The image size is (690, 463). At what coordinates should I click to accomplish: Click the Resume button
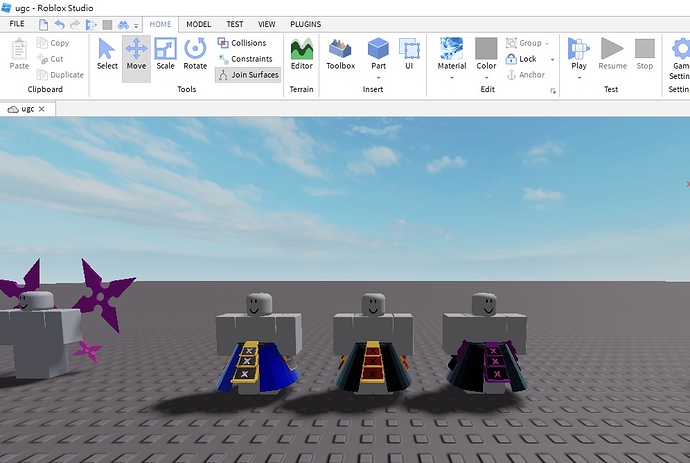tap(612, 54)
